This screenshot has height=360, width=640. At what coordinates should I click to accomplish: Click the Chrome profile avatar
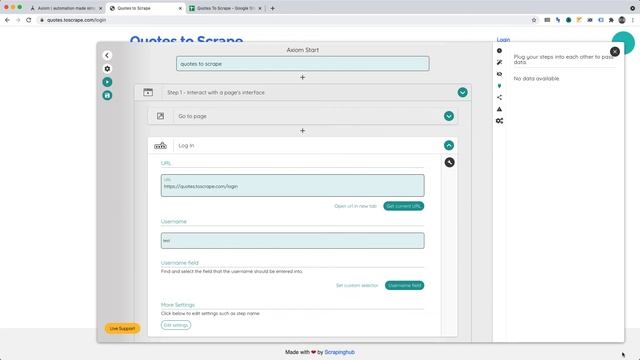[622, 20]
